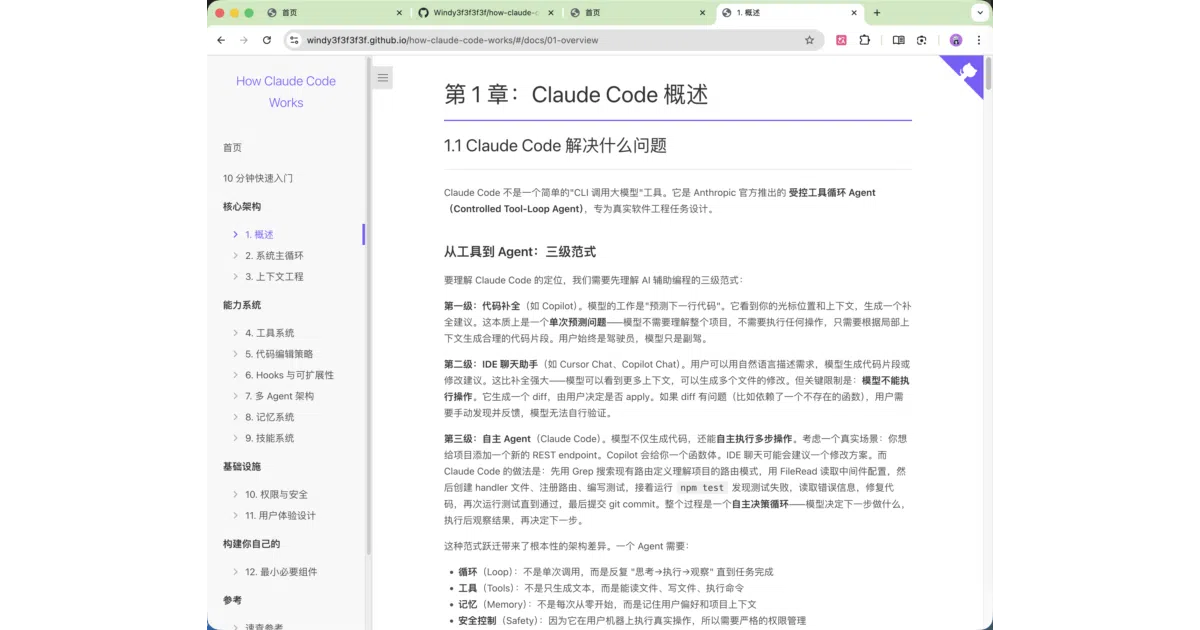Viewport: 1200px width, 630px height.
Task: Switch to the Windy3f3f3f3f GitHub tab
Action: click(485, 13)
